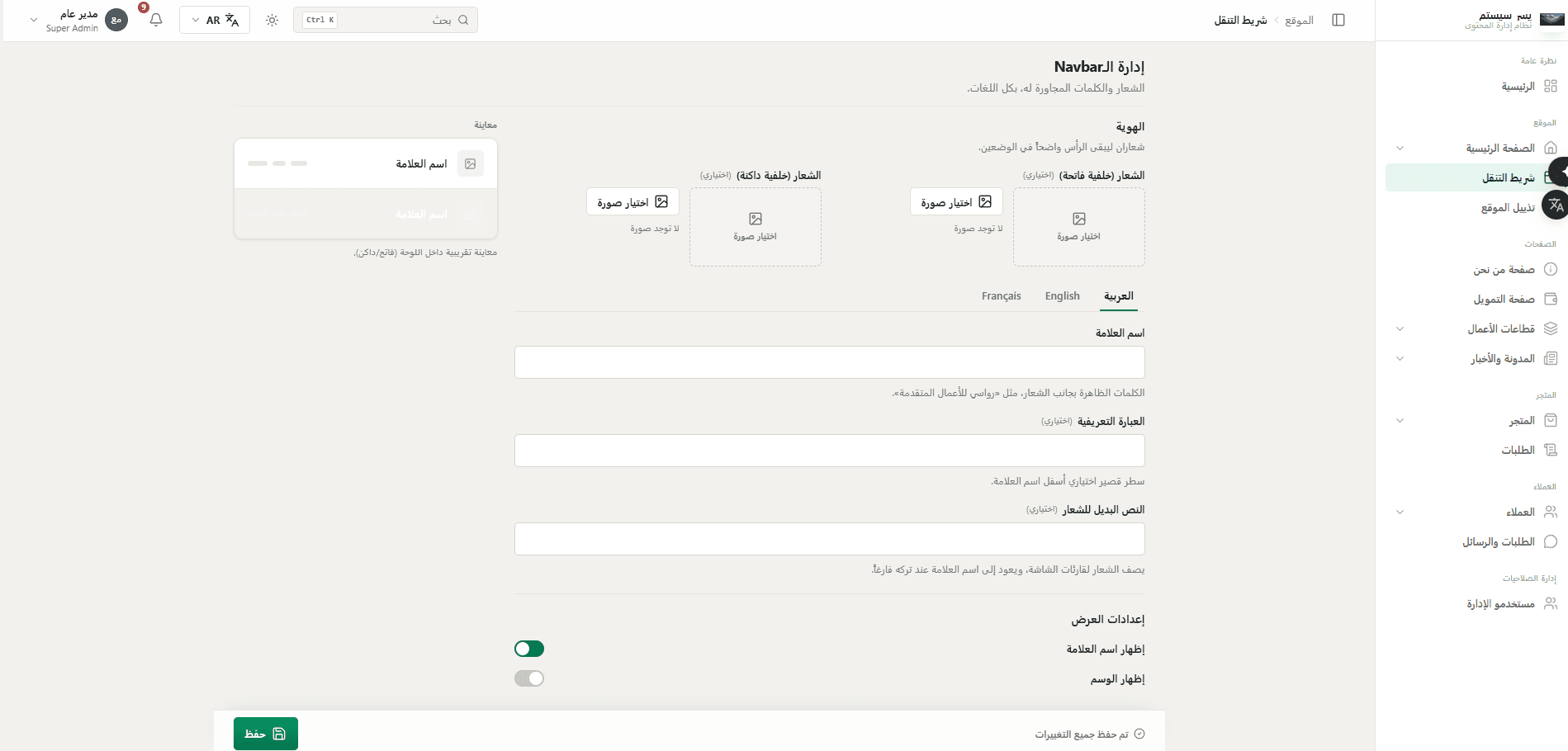Open the notifications bell
Screen dimensions: 1568x751
156,20
